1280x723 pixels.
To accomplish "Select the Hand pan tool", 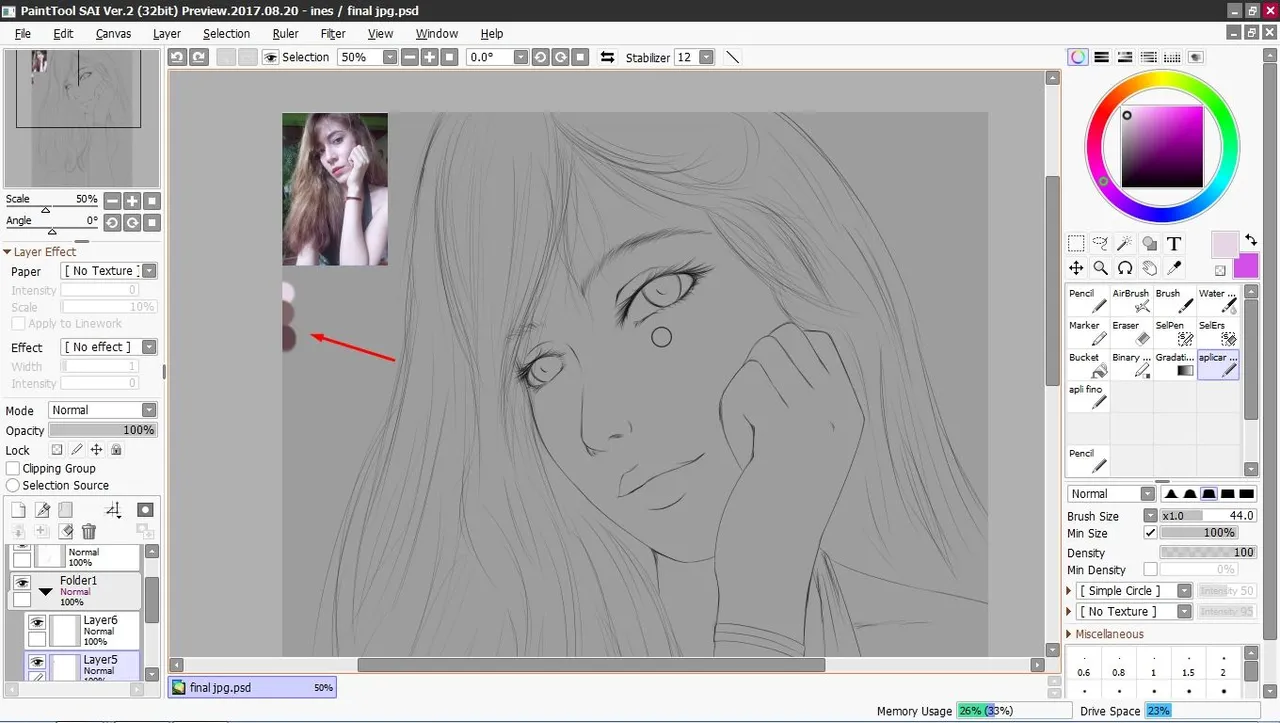I will pyautogui.click(x=1149, y=268).
